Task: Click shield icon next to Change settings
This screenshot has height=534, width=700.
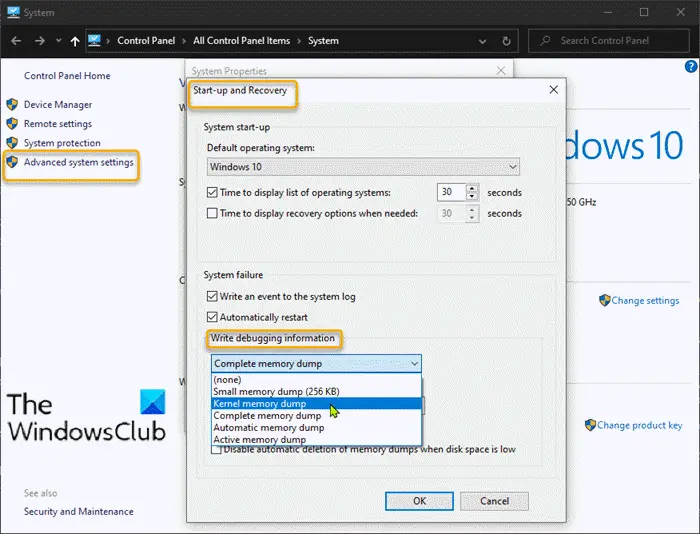Action: [x=604, y=300]
